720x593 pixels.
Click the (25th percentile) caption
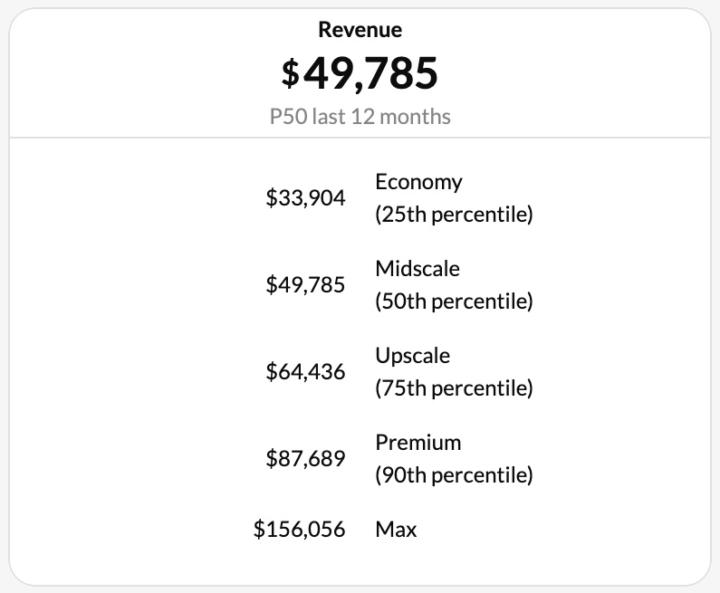click(x=453, y=214)
